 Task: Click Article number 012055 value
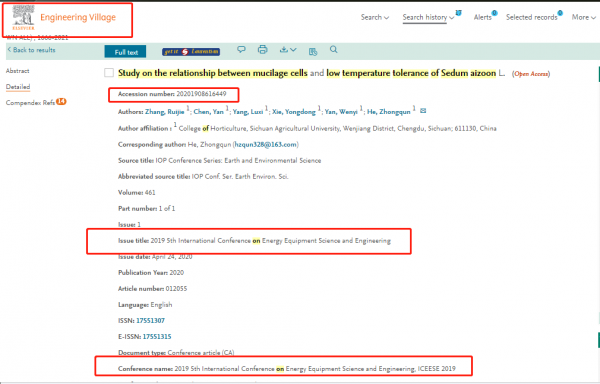pyautogui.click(x=176, y=288)
